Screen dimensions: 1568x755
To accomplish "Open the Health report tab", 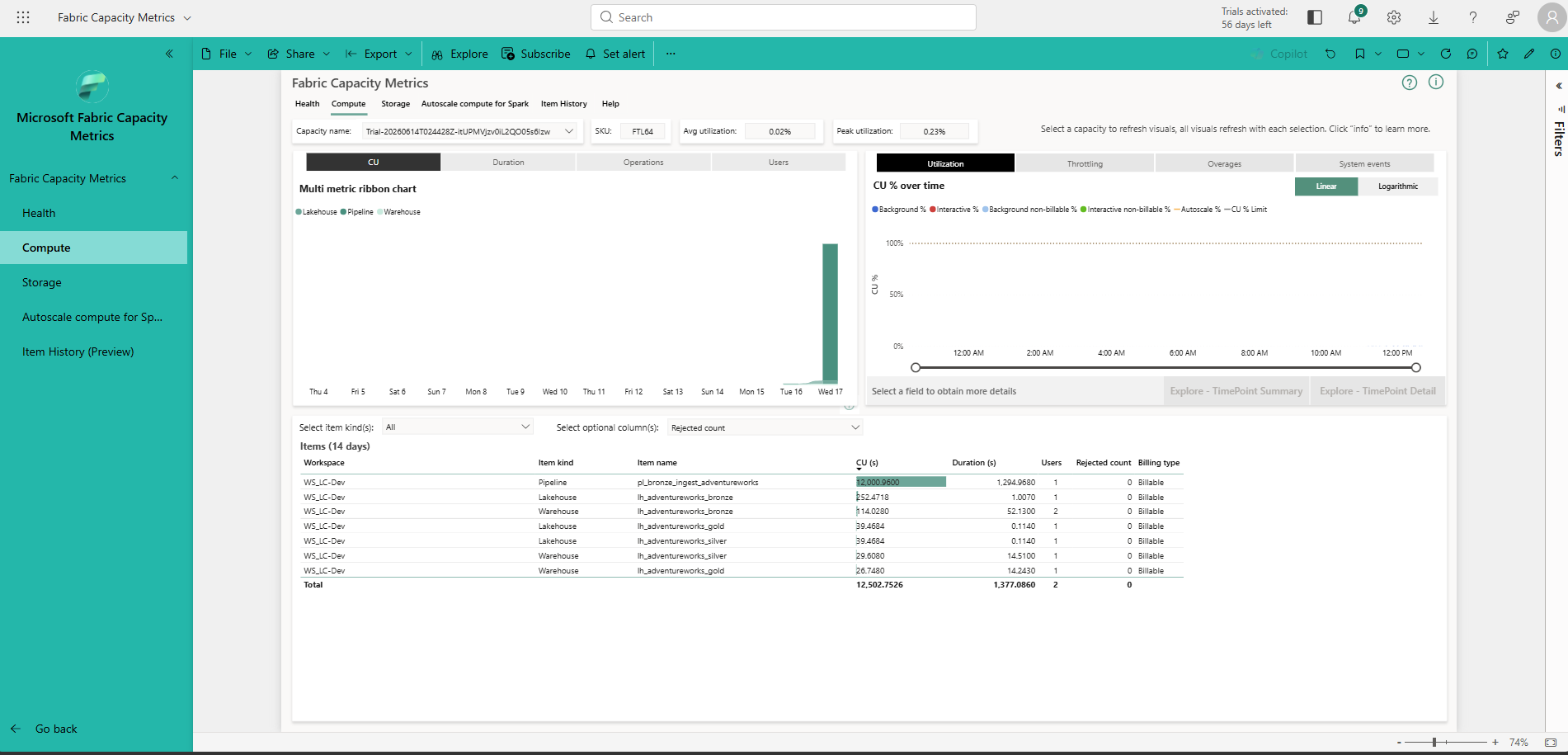I will tap(307, 104).
